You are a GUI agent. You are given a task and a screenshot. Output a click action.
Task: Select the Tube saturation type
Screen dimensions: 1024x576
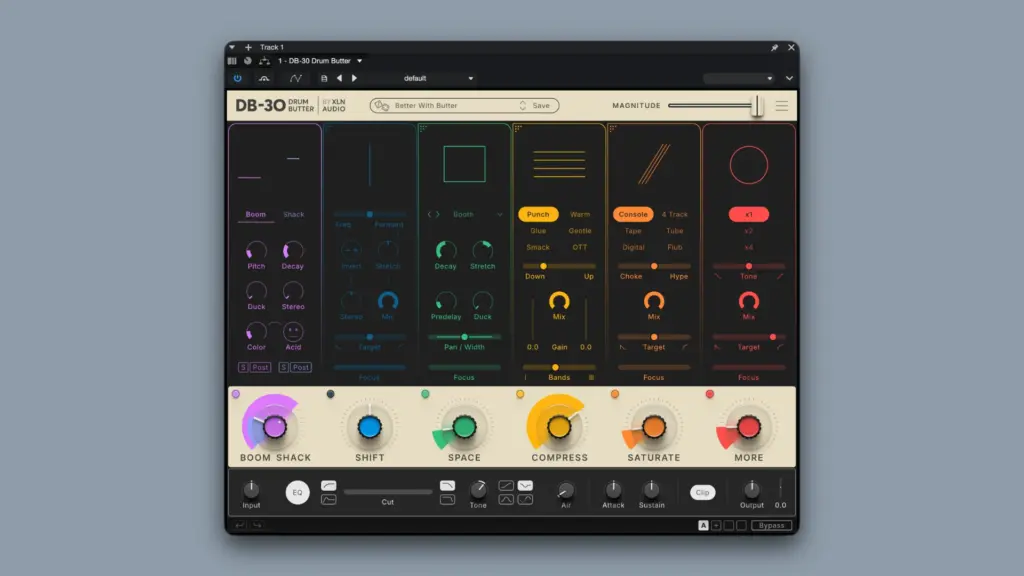[675, 231]
